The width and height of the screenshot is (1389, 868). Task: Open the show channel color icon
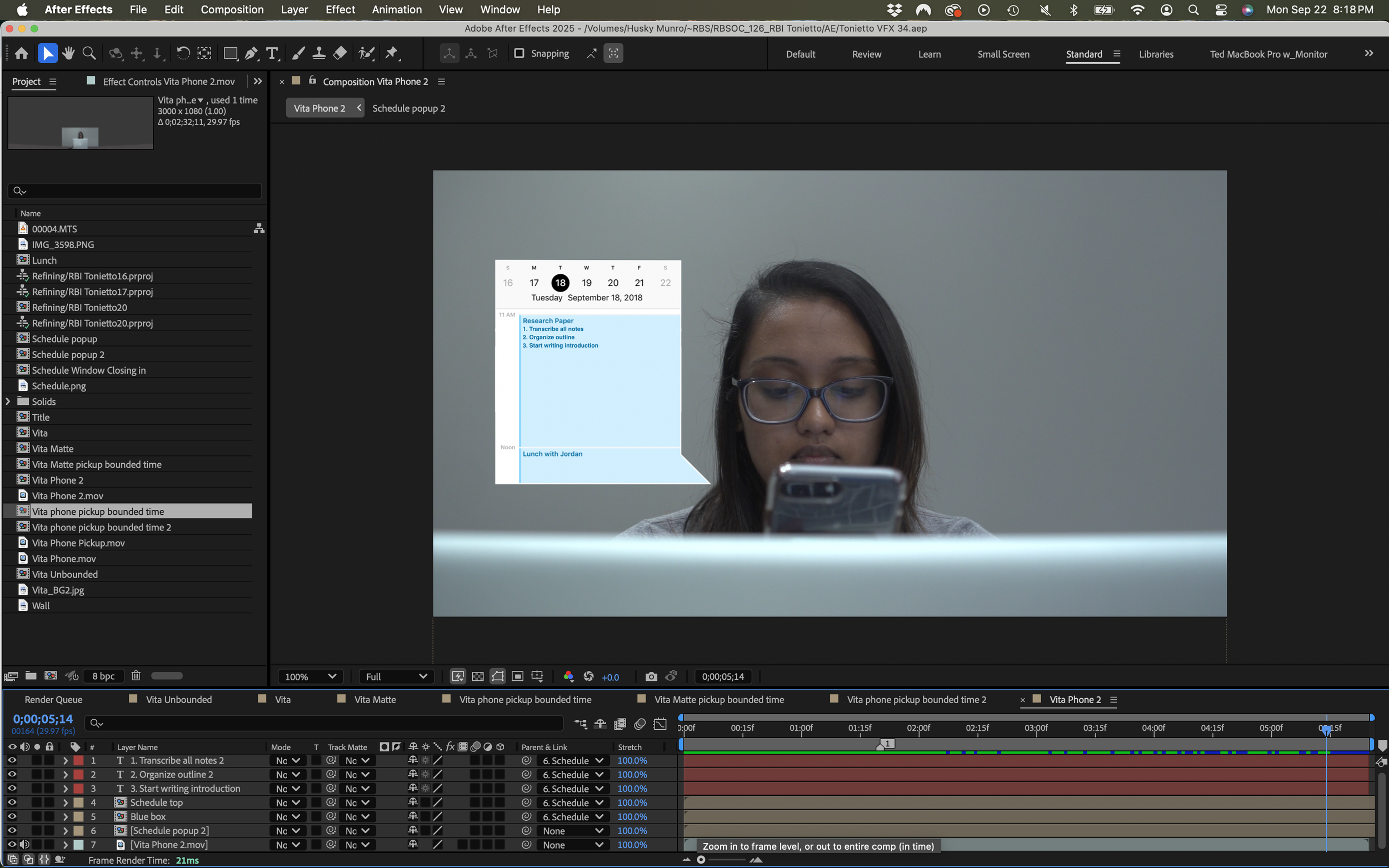tap(568, 677)
